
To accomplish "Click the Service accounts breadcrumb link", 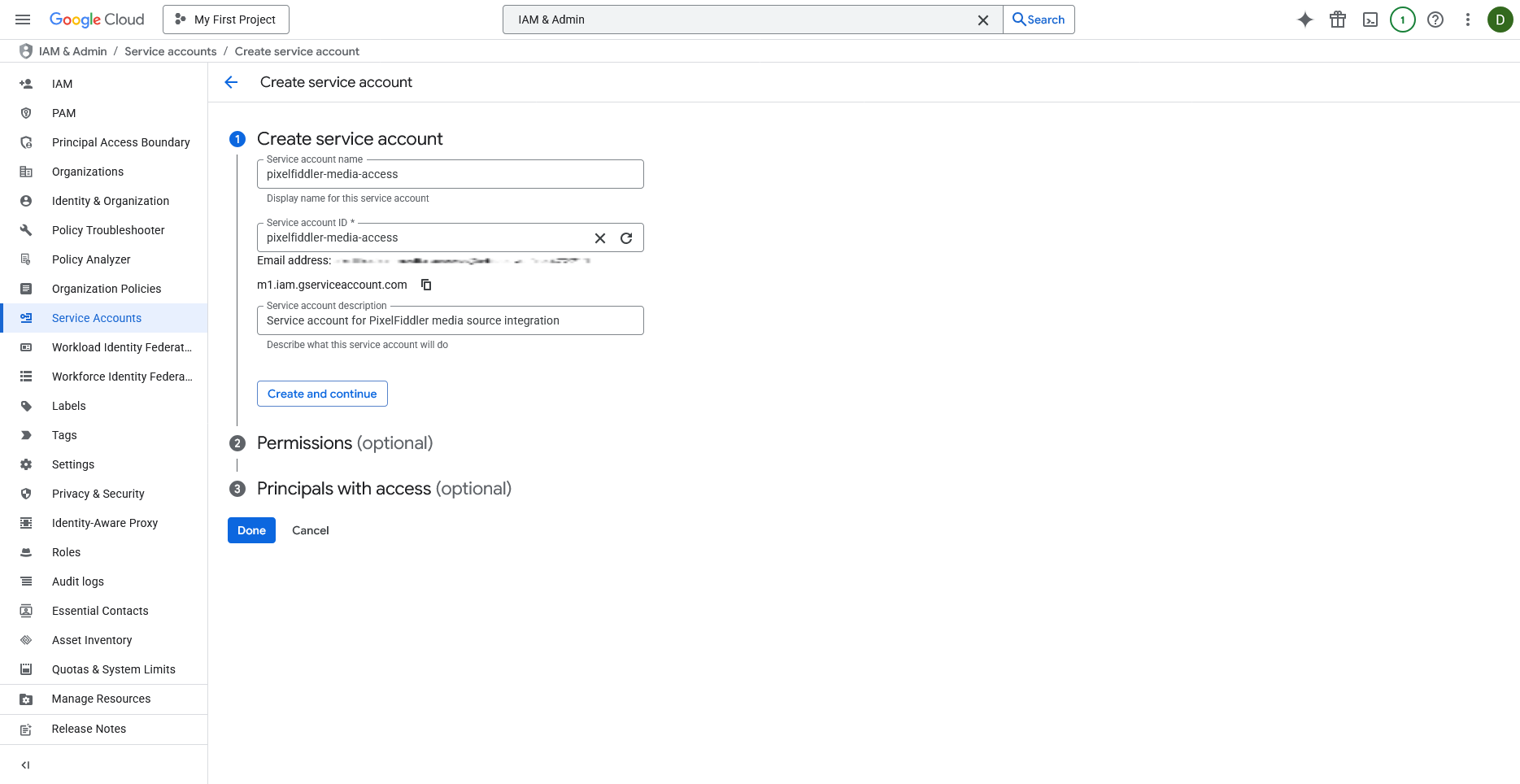I will click(170, 51).
